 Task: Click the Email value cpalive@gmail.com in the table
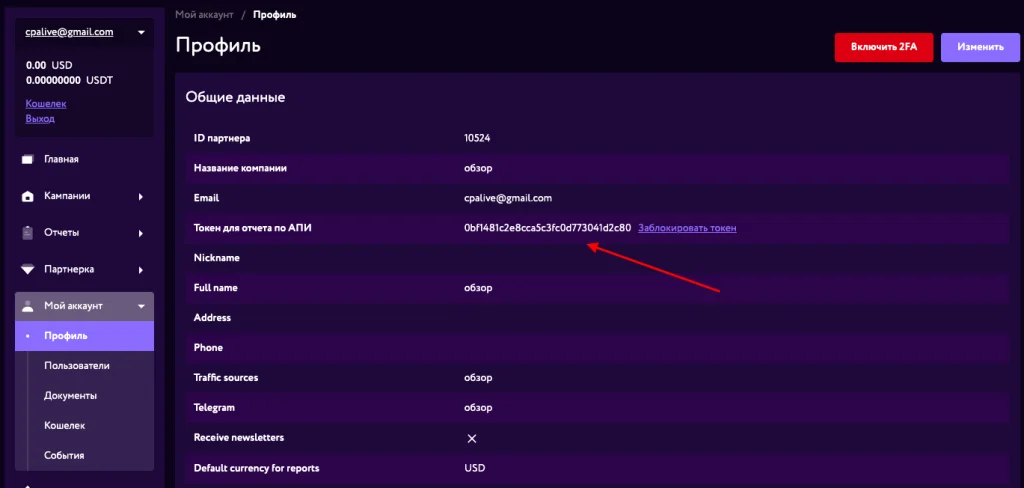click(x=507, y=198)
